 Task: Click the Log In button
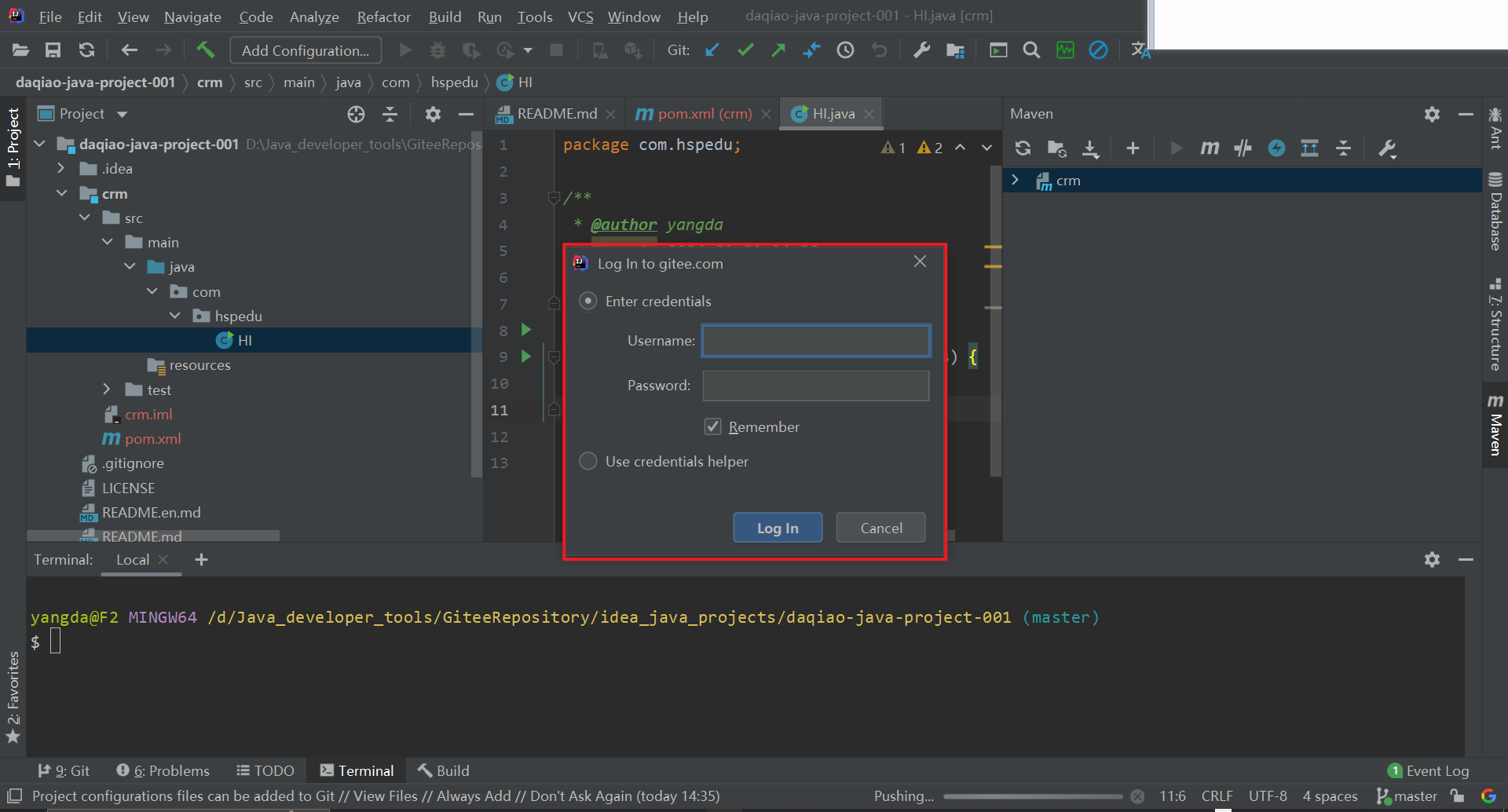(778, 528)
